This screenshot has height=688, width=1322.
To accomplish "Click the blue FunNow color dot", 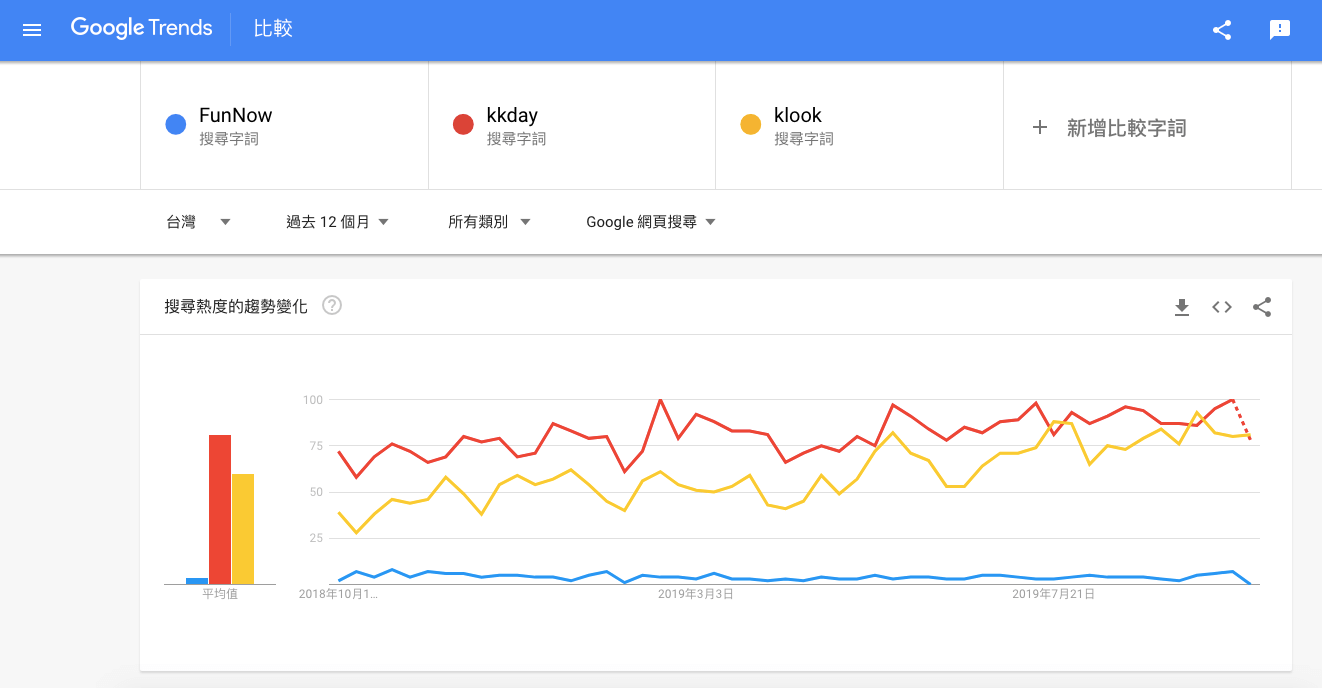I will (x=176, y=125).
